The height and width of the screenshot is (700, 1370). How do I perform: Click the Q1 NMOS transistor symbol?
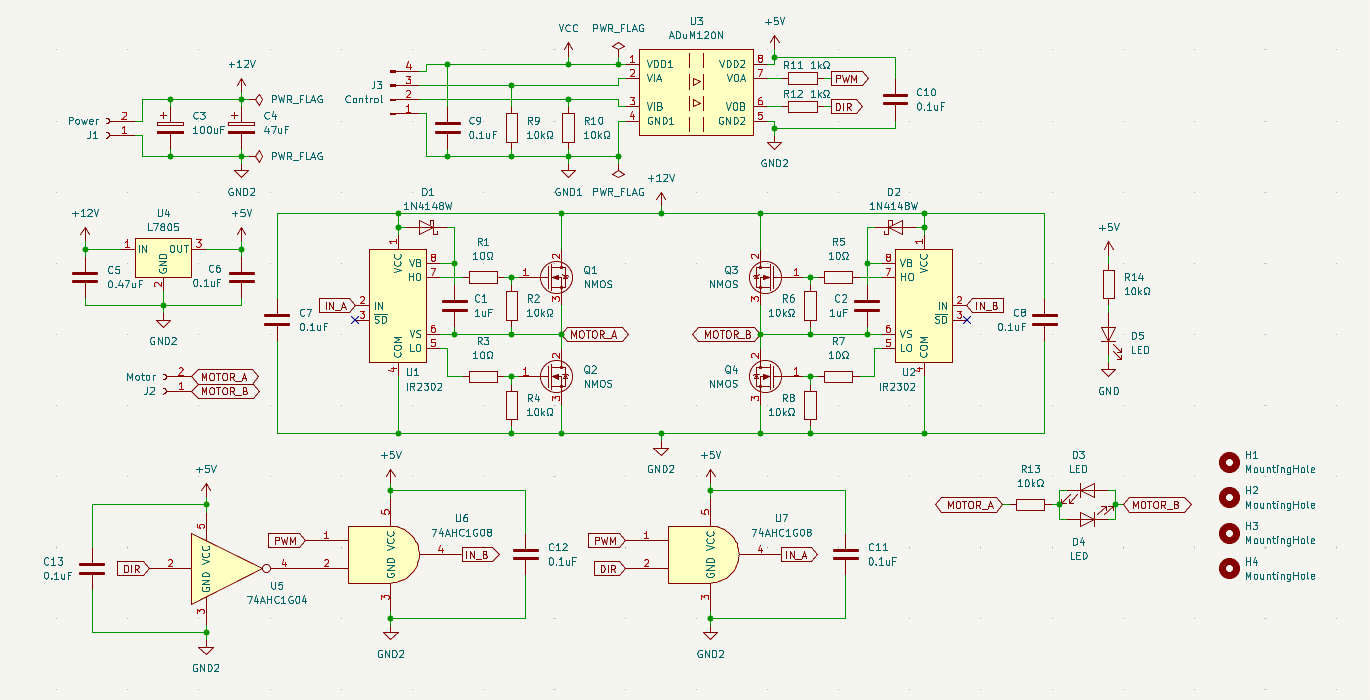coord(555,274)
